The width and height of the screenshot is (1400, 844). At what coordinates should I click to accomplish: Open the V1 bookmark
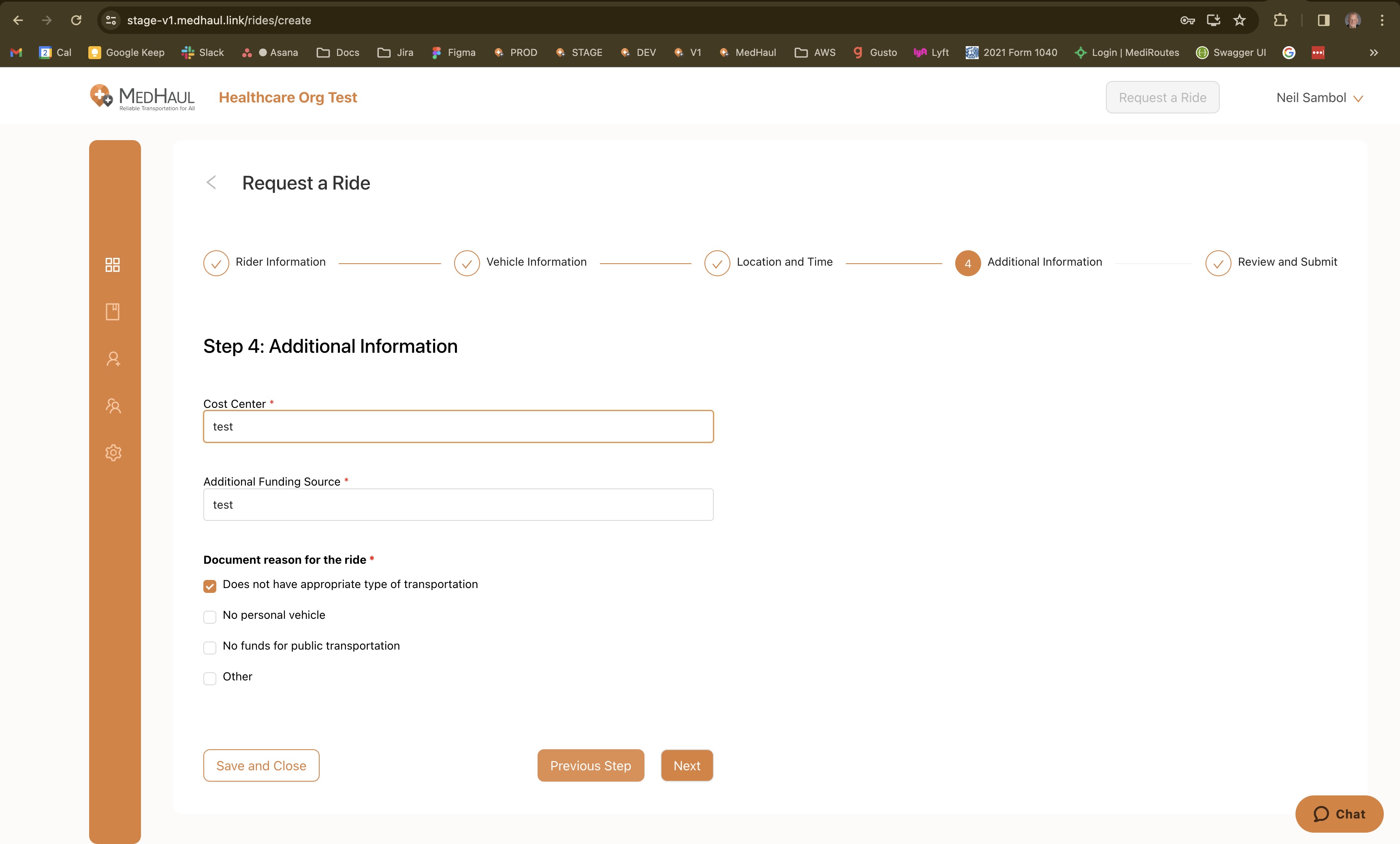point(687,52)
